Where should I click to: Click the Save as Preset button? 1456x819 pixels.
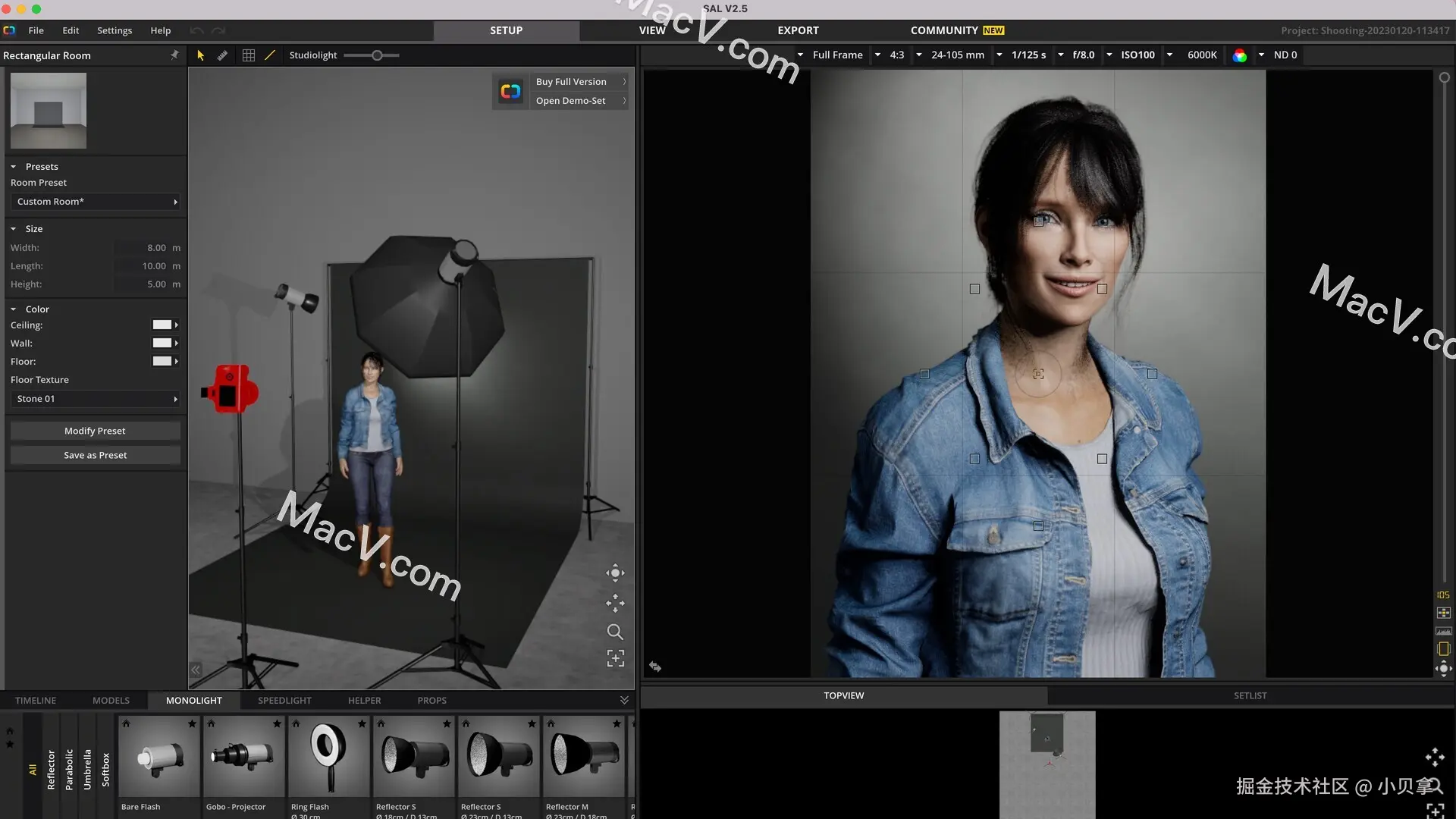coord(96,455)
